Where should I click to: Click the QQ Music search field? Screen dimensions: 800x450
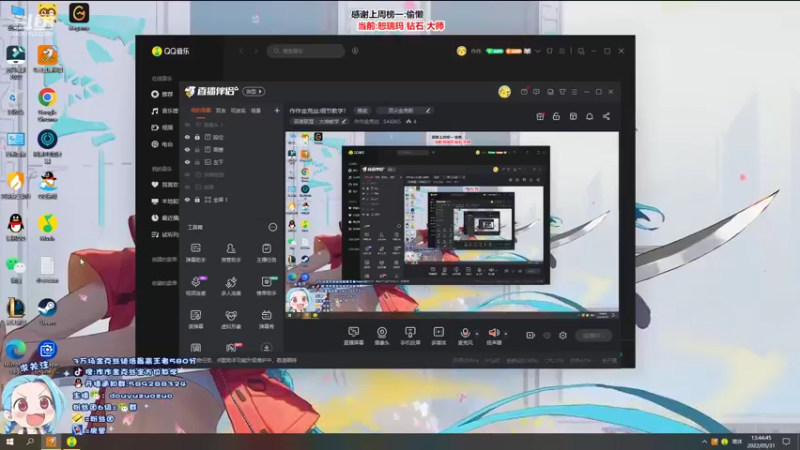(x=306, y=51)
